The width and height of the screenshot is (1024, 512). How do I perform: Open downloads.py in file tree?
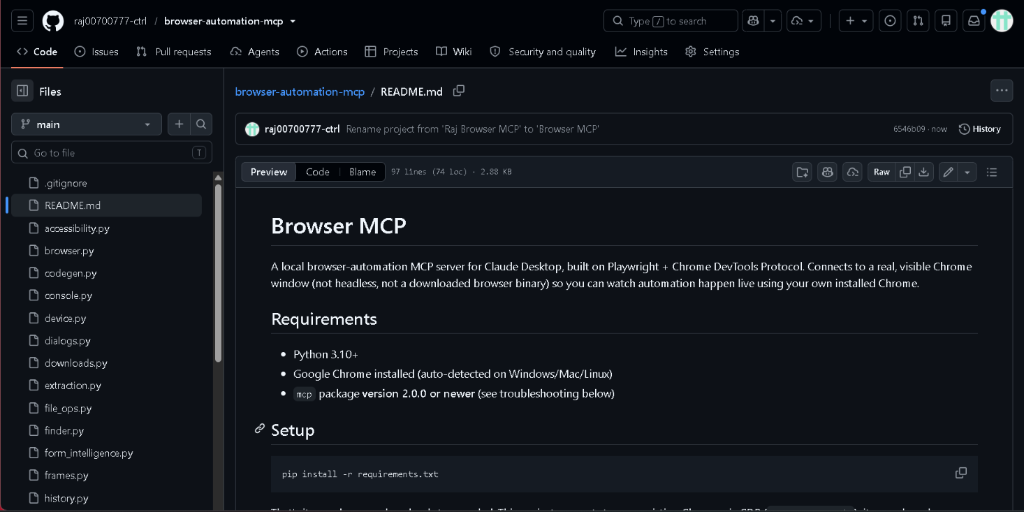106,363
